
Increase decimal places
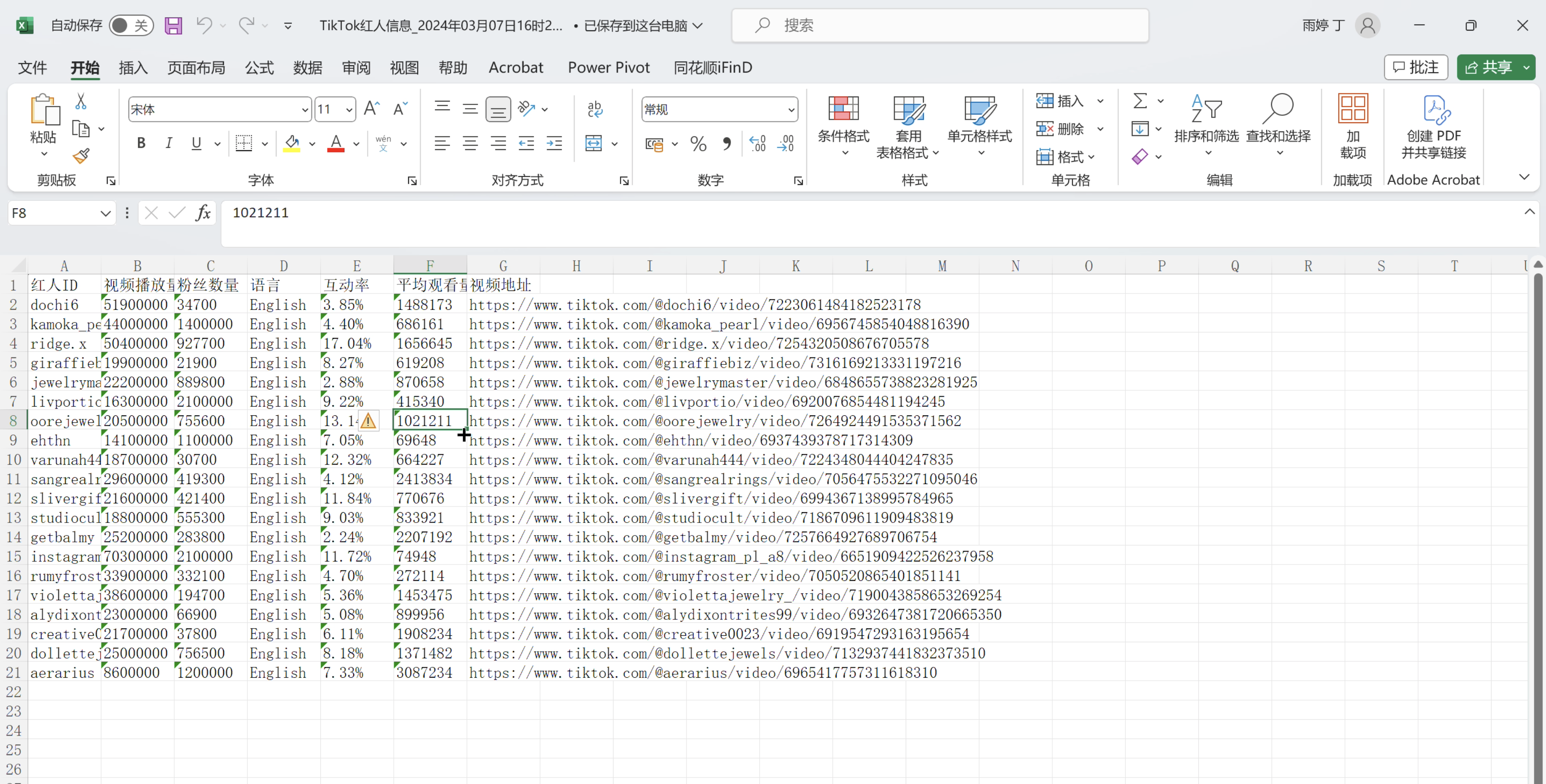757,144
